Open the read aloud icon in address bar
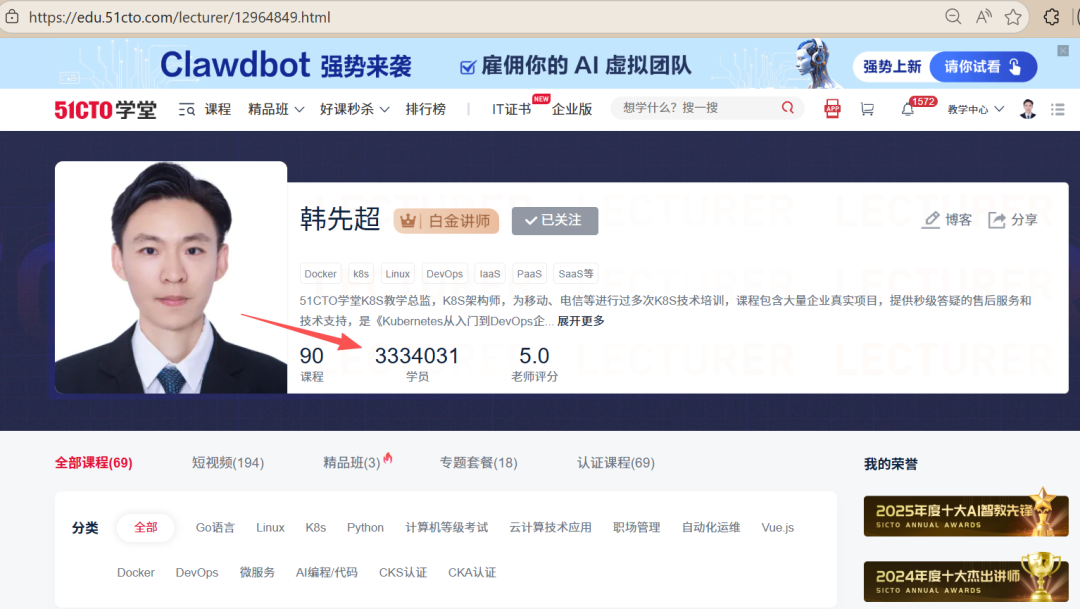This screenshot has width=1080, height=609. pyautogui.click(x=984, y=17)
